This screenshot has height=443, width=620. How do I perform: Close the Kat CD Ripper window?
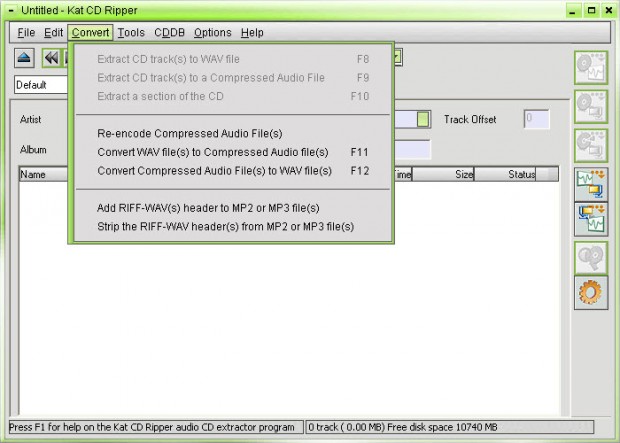pyautogui.click(x=609, y=11)
